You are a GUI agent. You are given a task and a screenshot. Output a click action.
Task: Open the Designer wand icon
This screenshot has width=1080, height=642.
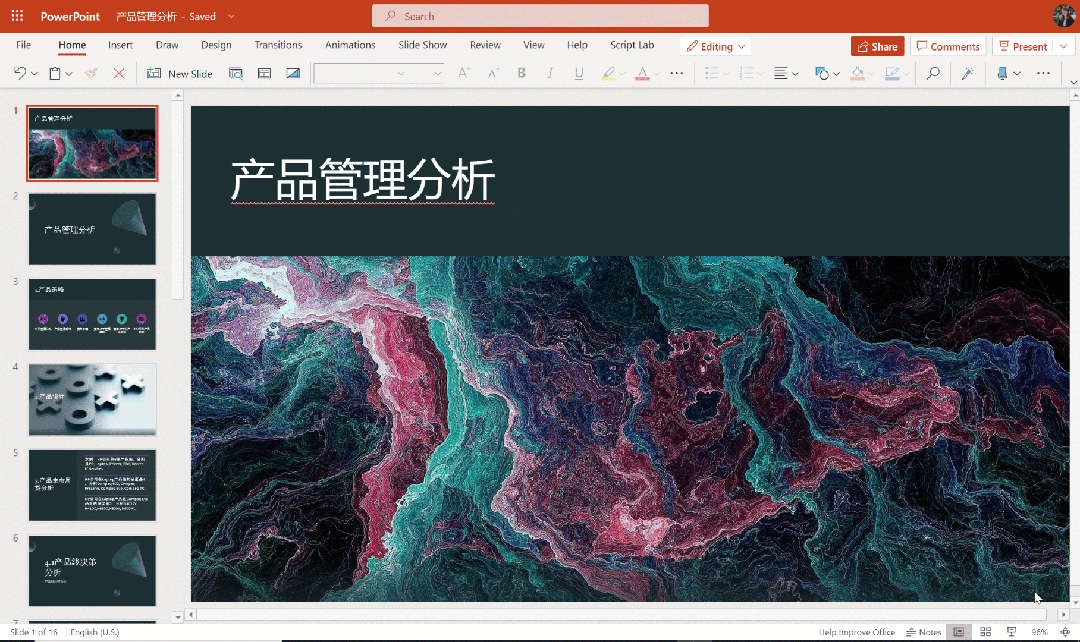tap(968, 73)
